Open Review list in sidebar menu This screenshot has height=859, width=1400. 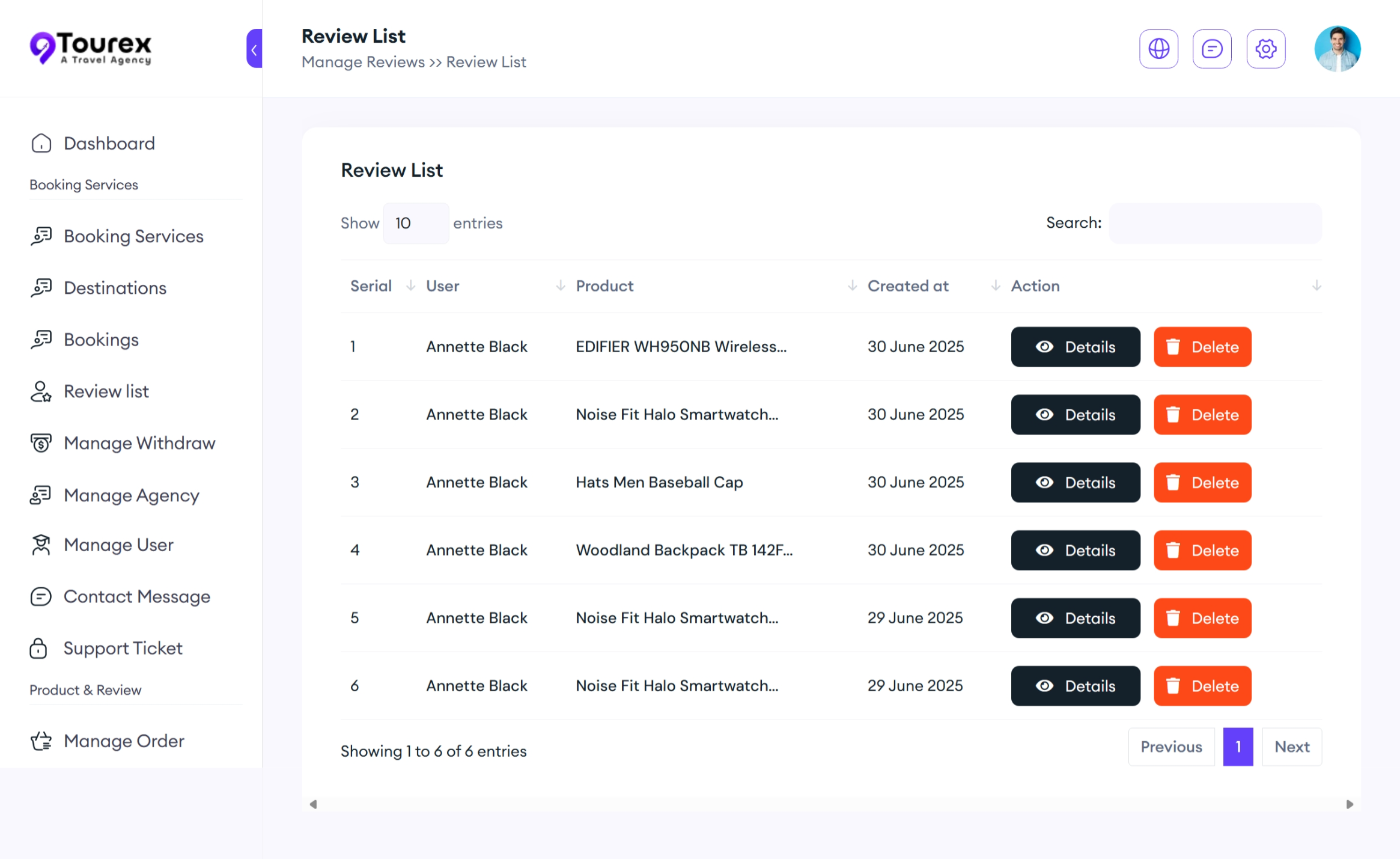point(106,391)
